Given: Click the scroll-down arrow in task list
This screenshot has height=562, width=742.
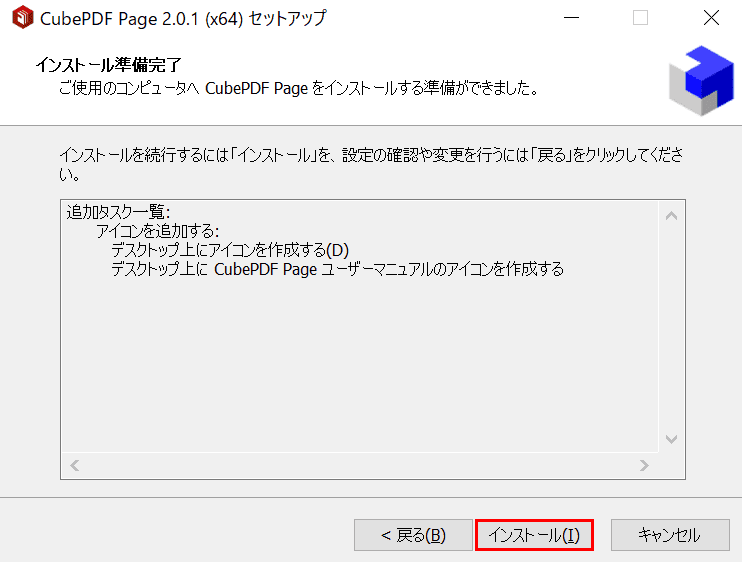Looking at the screenshot, I should click(x=671, y=439).
